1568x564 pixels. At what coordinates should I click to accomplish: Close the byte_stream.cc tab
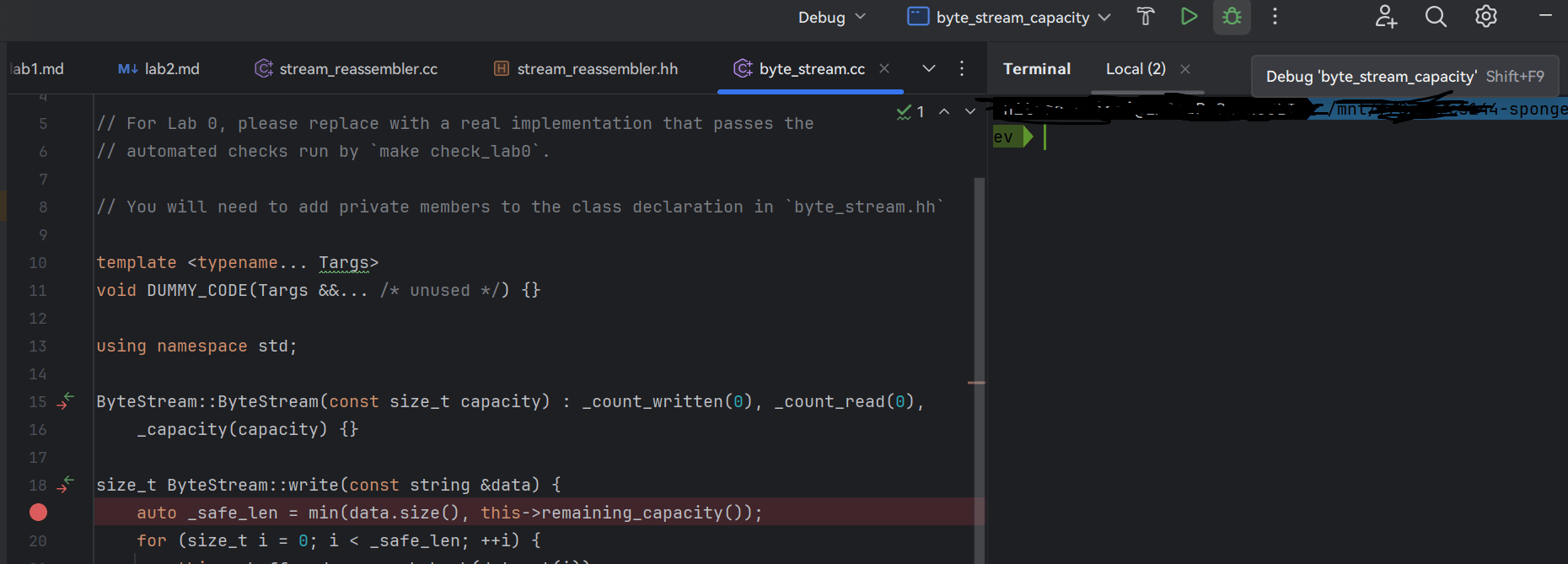point(884,68)
